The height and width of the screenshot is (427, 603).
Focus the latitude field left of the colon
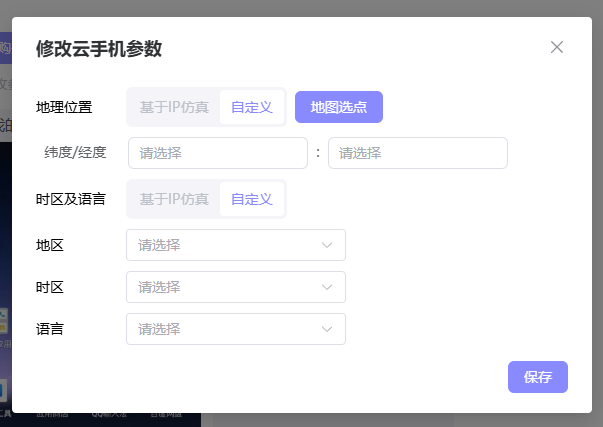coord(218,153)
